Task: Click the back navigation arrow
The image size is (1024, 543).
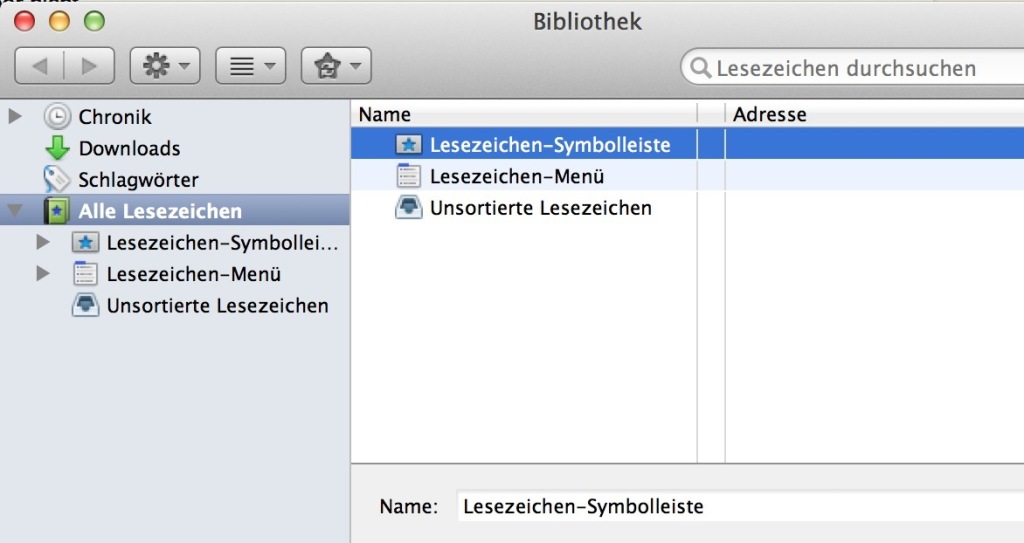Action: point(40,65)
